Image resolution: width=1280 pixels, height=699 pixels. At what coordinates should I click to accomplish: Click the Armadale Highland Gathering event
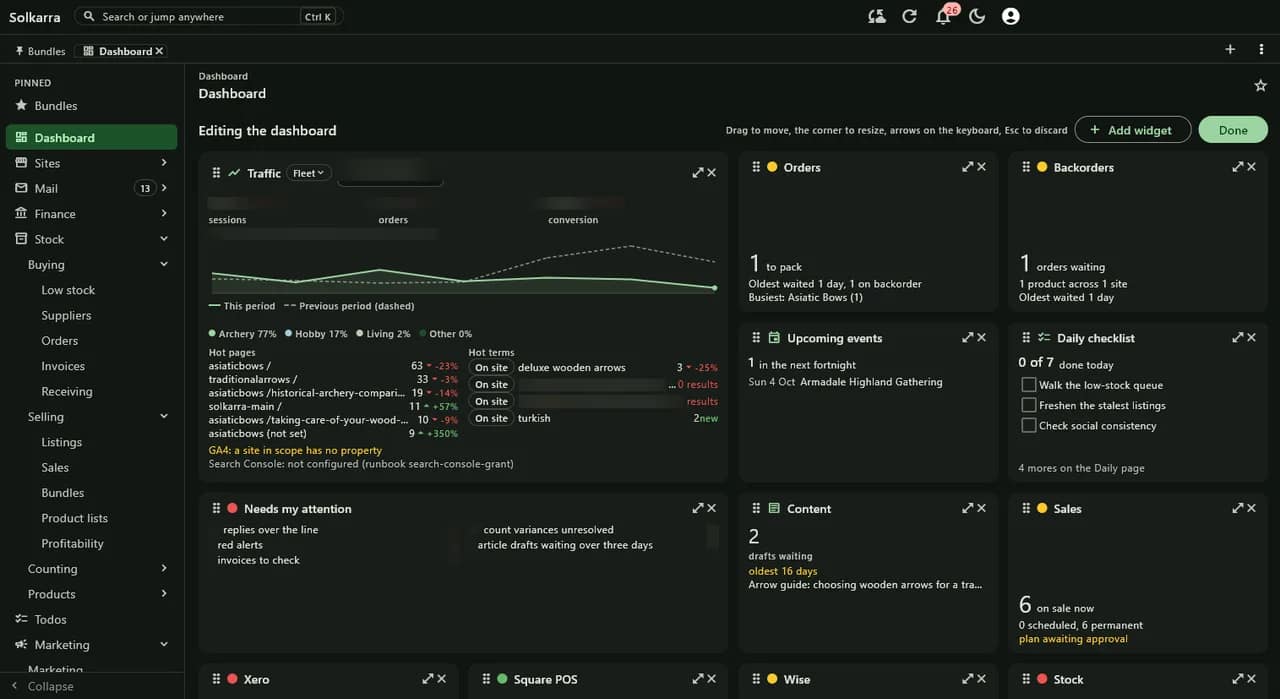pos(870,382)
